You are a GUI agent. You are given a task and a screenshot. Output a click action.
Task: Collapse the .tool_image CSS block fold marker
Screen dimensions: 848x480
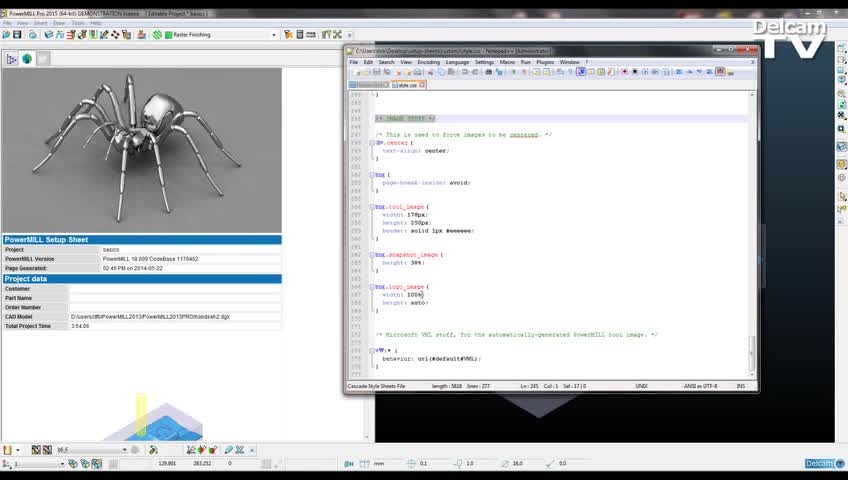pos(373,207)
